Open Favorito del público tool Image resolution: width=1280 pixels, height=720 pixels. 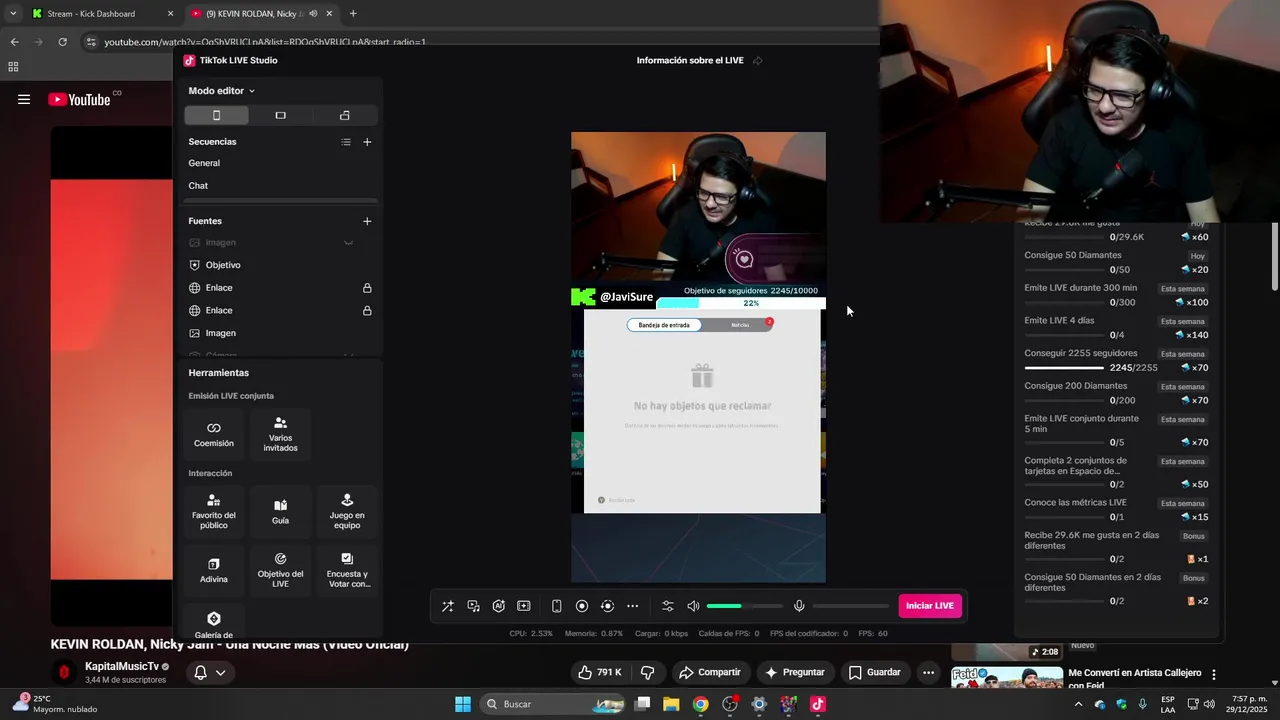(214, 511)
